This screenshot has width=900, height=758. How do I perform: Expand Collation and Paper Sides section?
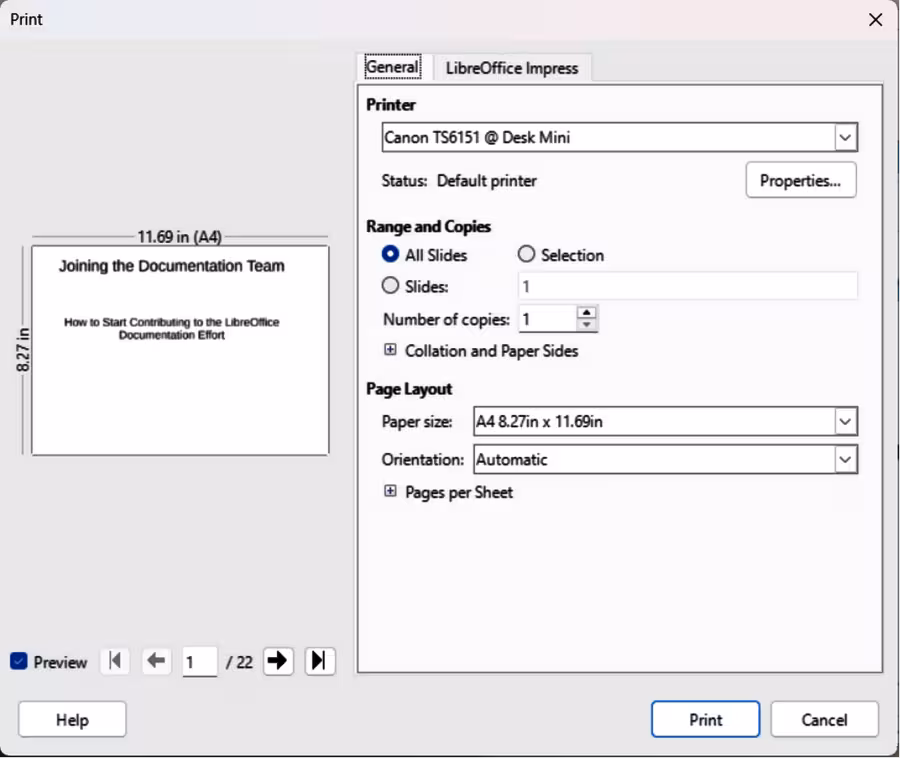click(390, 349)
